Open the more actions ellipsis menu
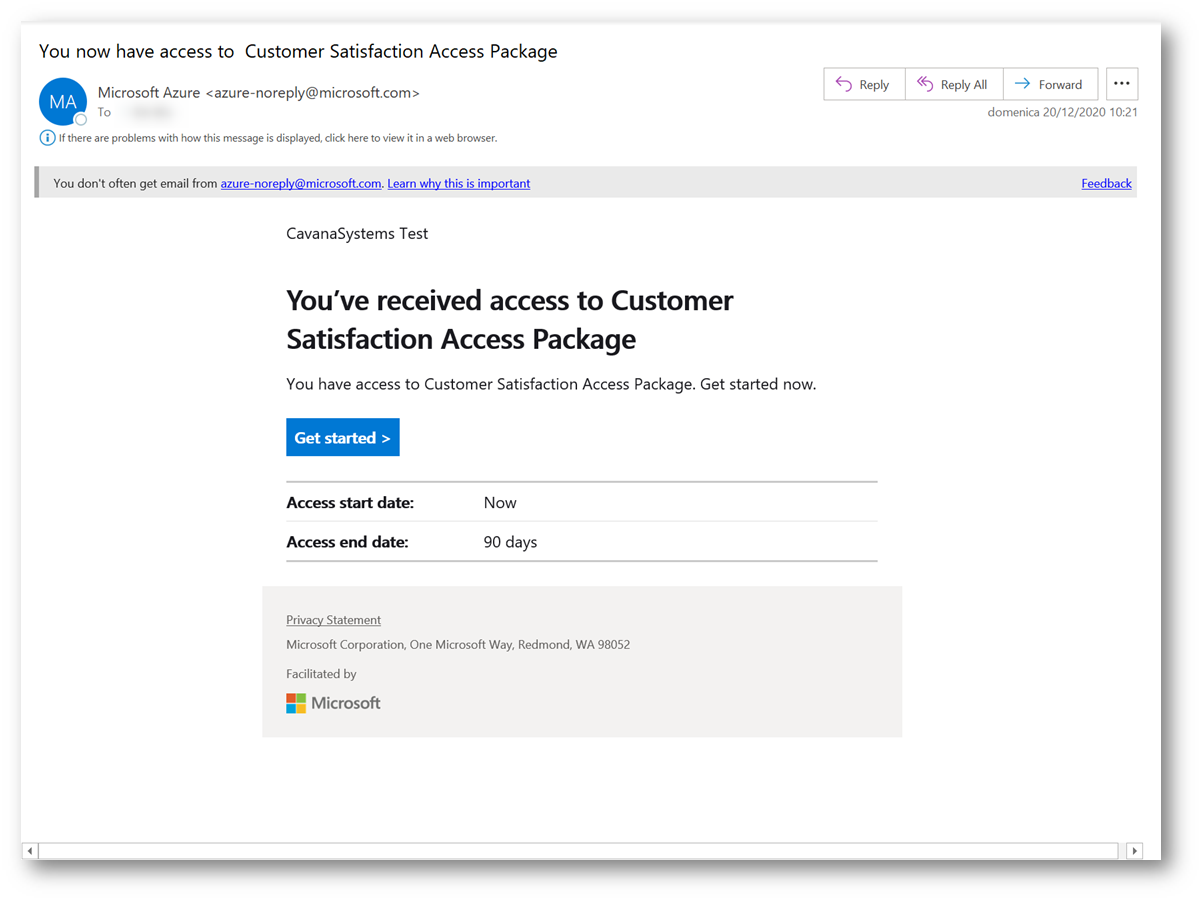1203x902 pixels. (x=1122, y=84)
